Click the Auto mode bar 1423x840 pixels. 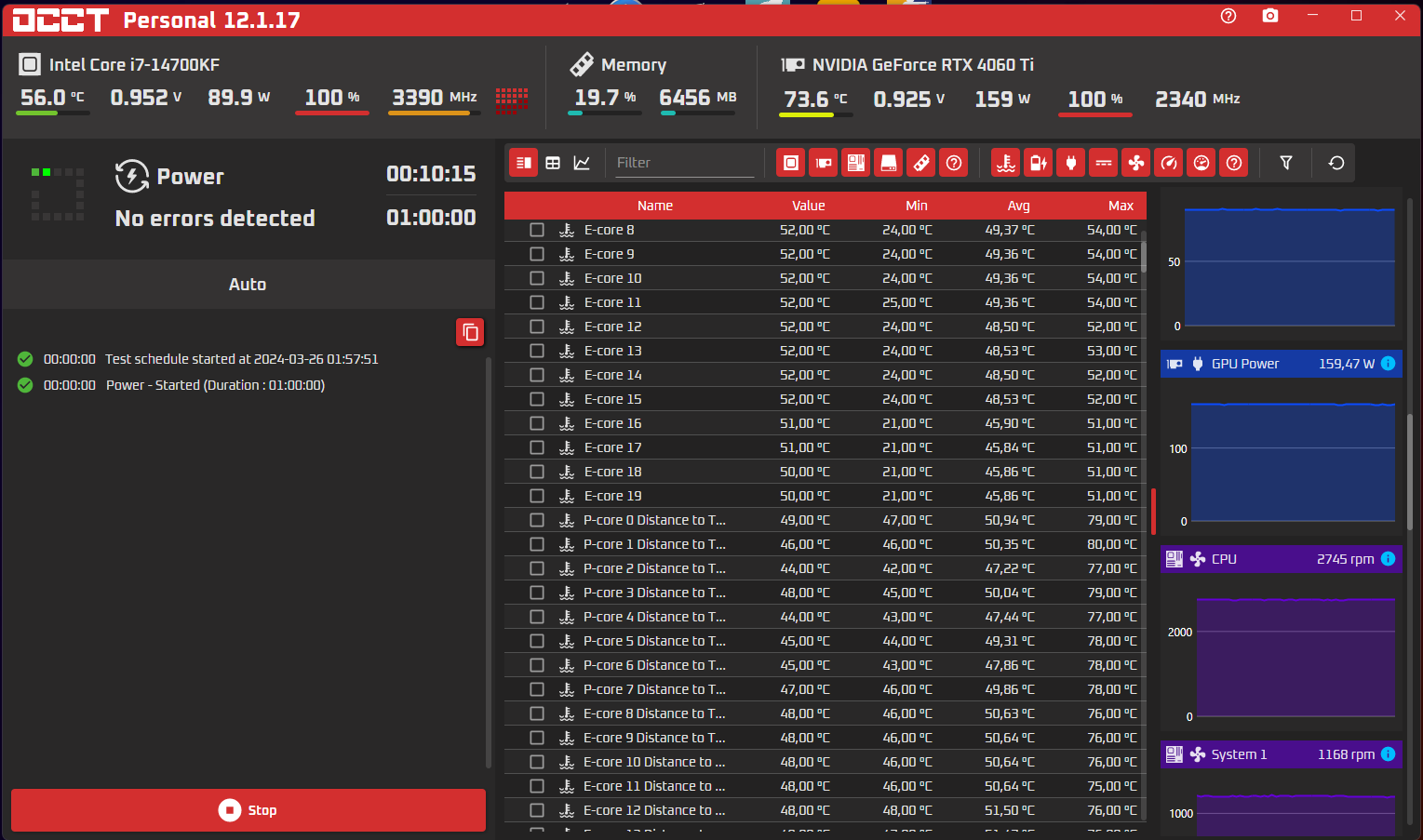tap(248, 285)
